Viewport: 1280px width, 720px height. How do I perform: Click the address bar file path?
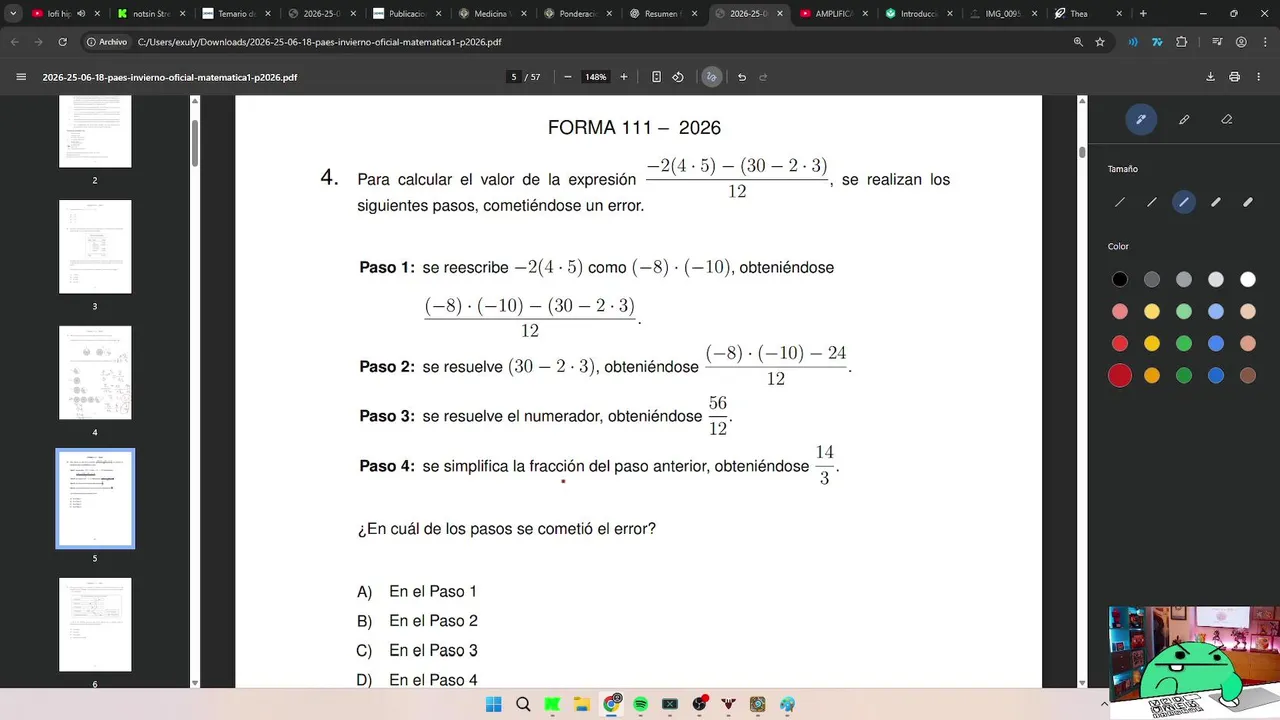pyautogui.click(x=320, y=42)
